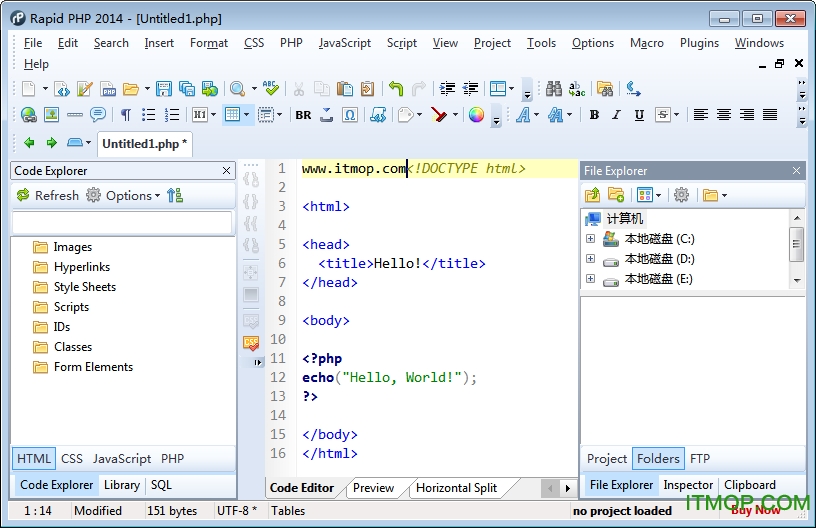Switch to Horizontal Split tab

(x=456, y=488)
